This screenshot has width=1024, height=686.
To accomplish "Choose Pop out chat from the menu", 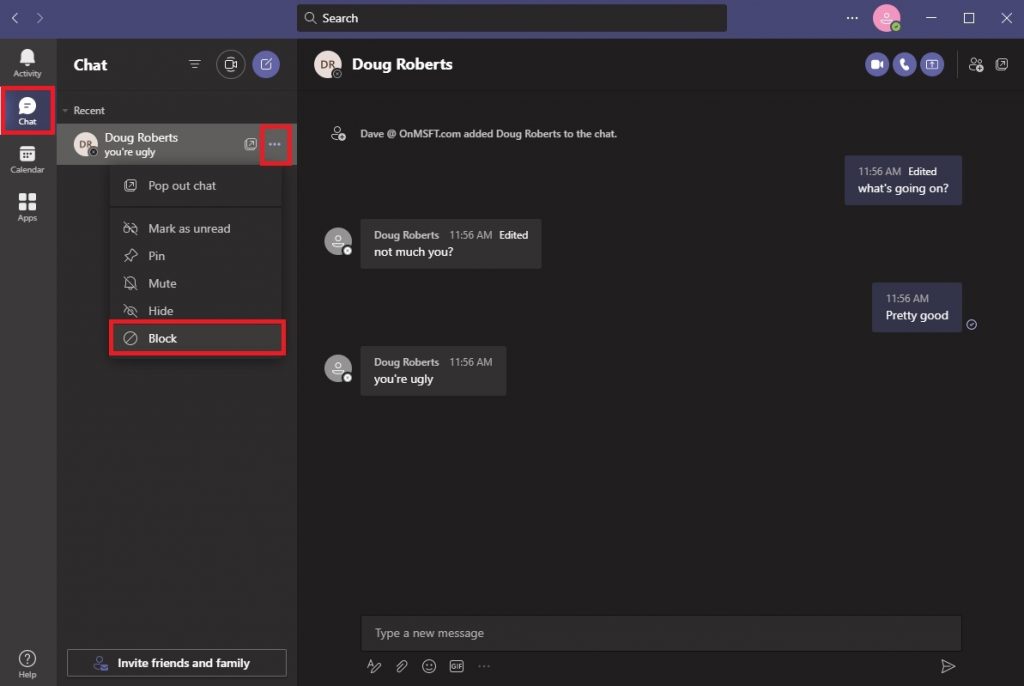I will pyautogui.click(x=196, y=186).
